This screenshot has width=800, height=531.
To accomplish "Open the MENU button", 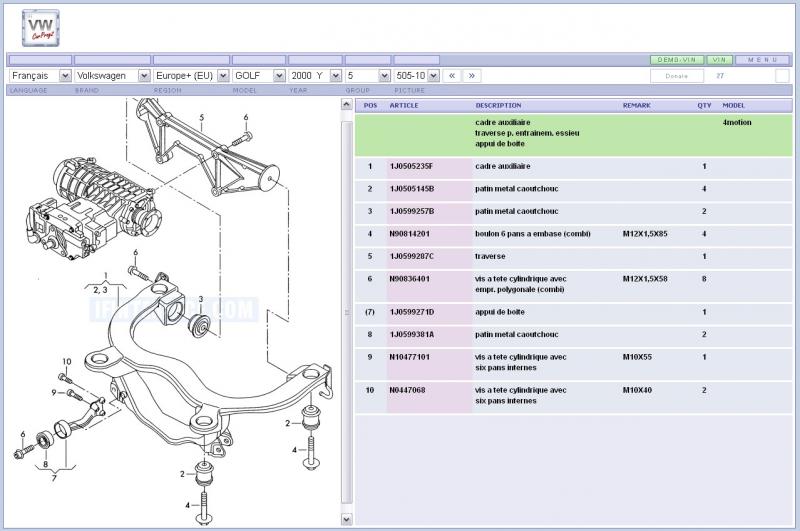I will [762, 60].
